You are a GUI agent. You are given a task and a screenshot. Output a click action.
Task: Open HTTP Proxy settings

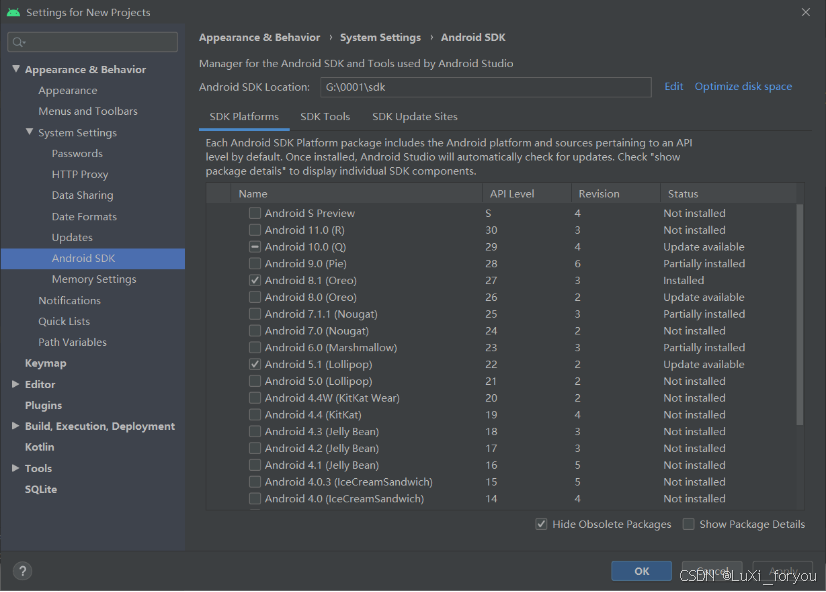pyautogui.click(x=80, y=174)
